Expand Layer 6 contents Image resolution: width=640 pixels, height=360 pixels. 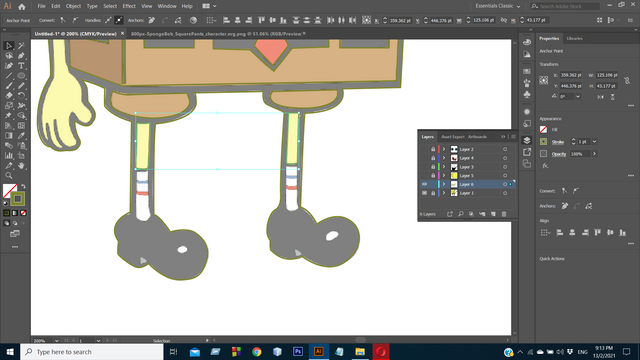click(444, 184)
